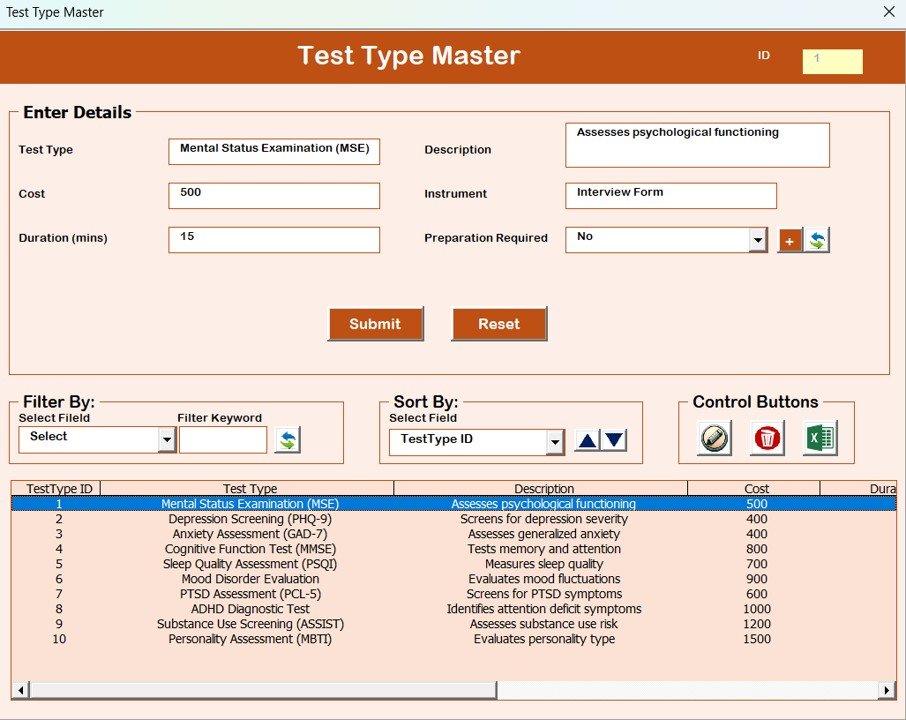This screenshot has height=720, width=906.
Task: Click 'Tests memory and attention' description
Action: (x=544, y=549)
